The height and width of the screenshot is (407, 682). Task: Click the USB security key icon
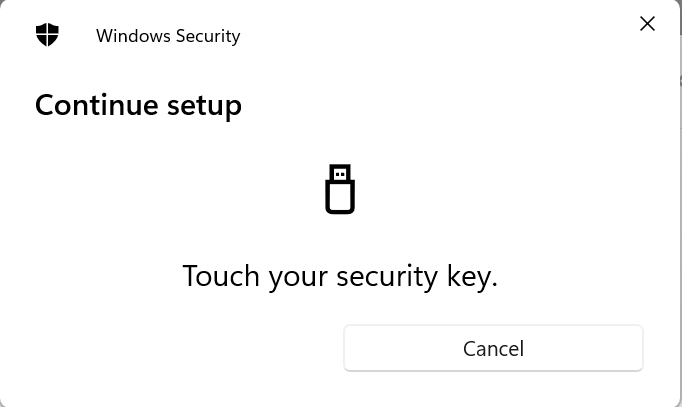pyautogui.click(x=340, y=189)
